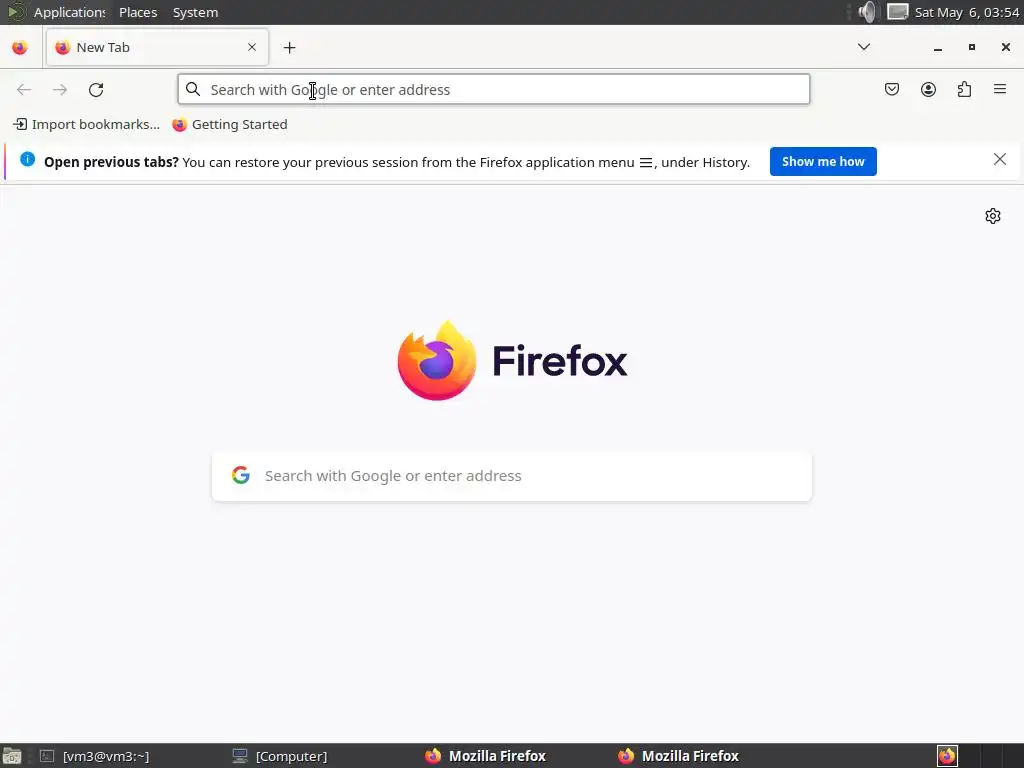This screenshot has height=768, width=1024.
Task: Switch to the second Mozilla Firefox taskbar entry
Action: click(679, 756)
